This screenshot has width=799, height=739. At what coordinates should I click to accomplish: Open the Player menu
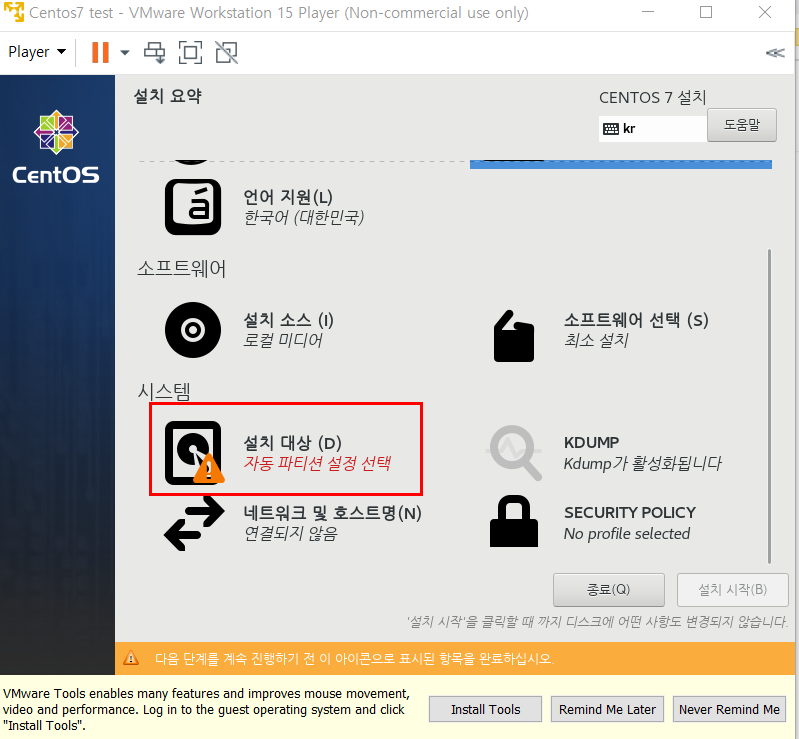(x=37, y=52)
